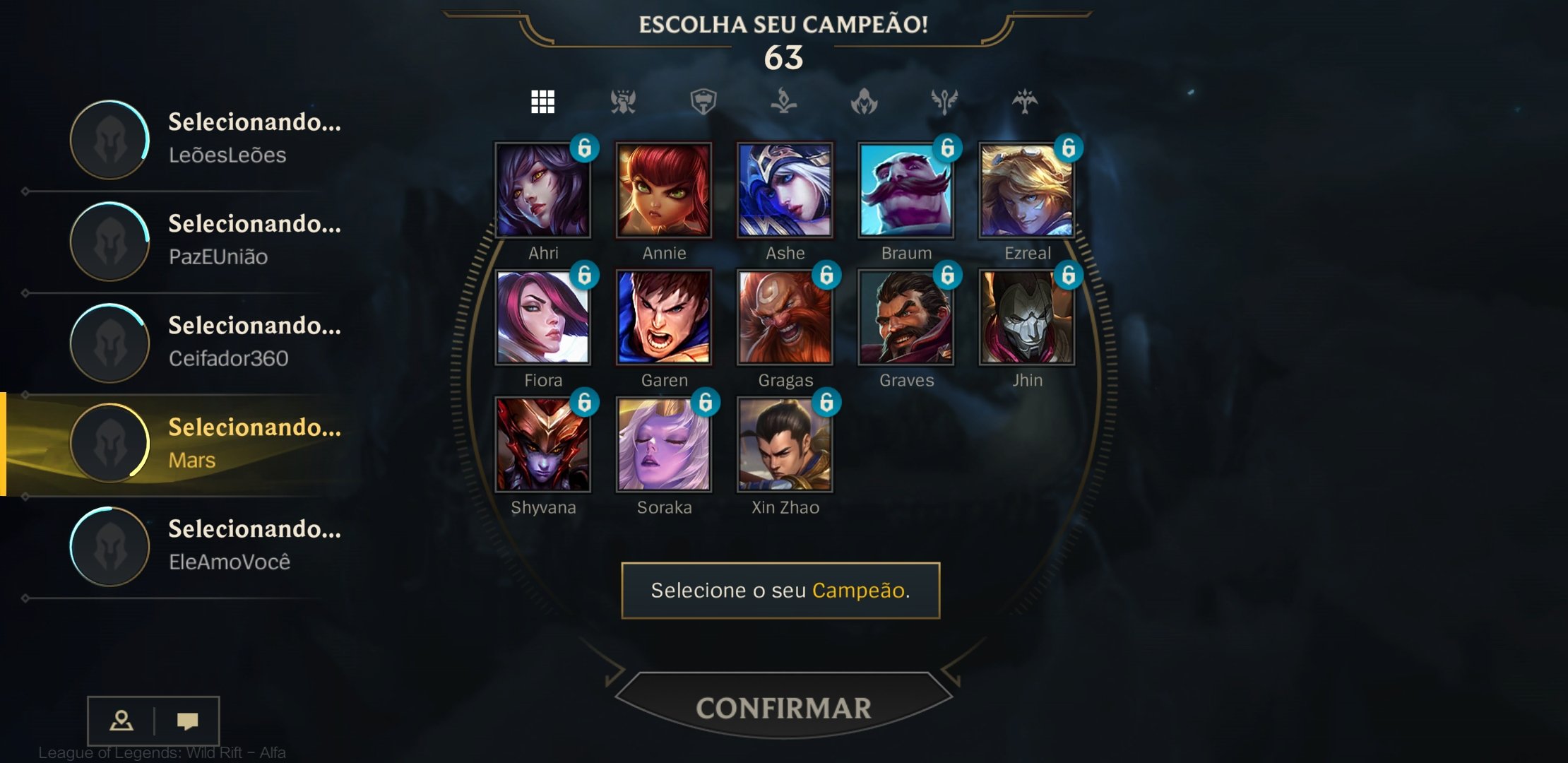This screenshot has height=763, width=1568.
Task: Filter by support winged staff role icon
Action: click(x=944, y=102)
